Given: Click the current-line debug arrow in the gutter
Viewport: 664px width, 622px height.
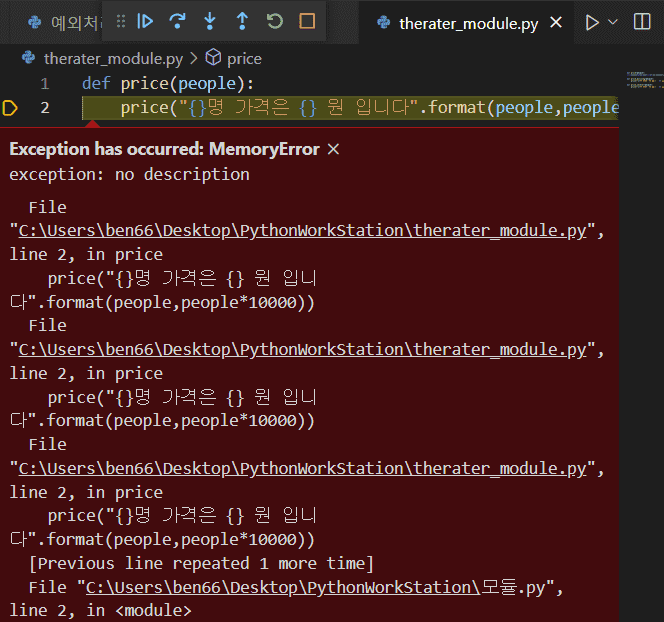Looking at the screenshot, I should click(10, 108).
